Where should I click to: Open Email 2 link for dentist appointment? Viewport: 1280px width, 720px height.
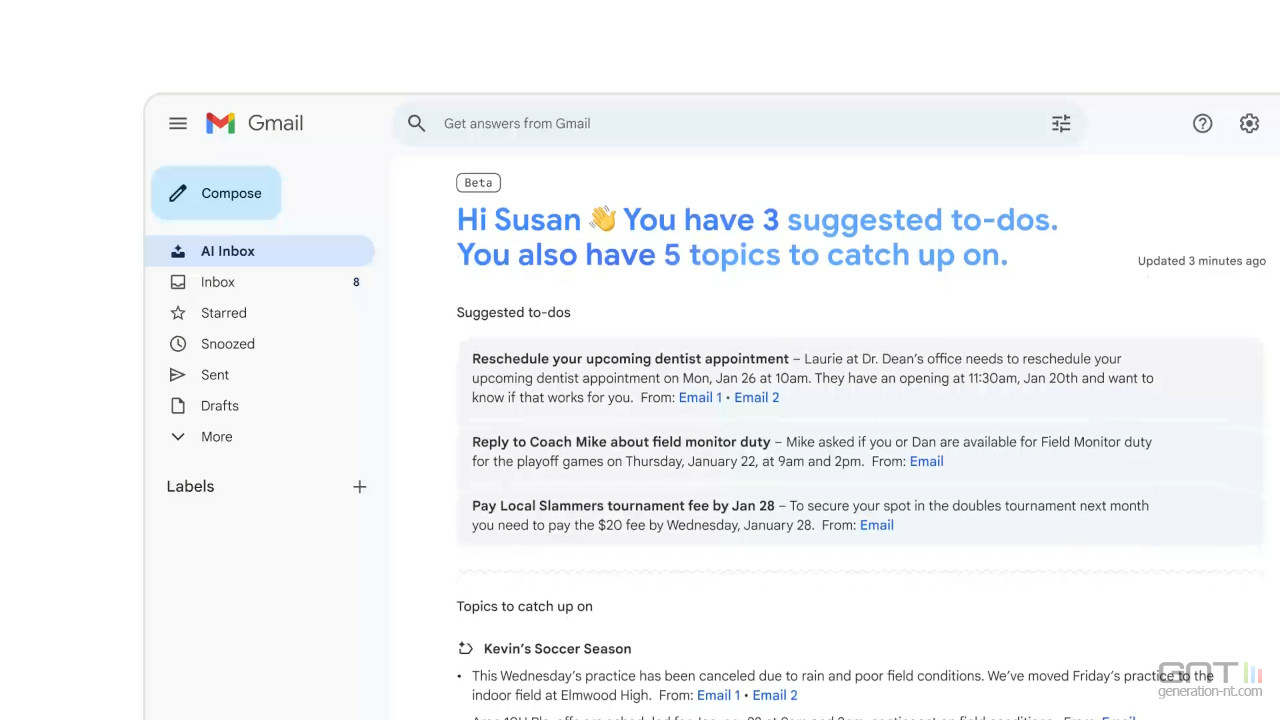tap(756, 397)
